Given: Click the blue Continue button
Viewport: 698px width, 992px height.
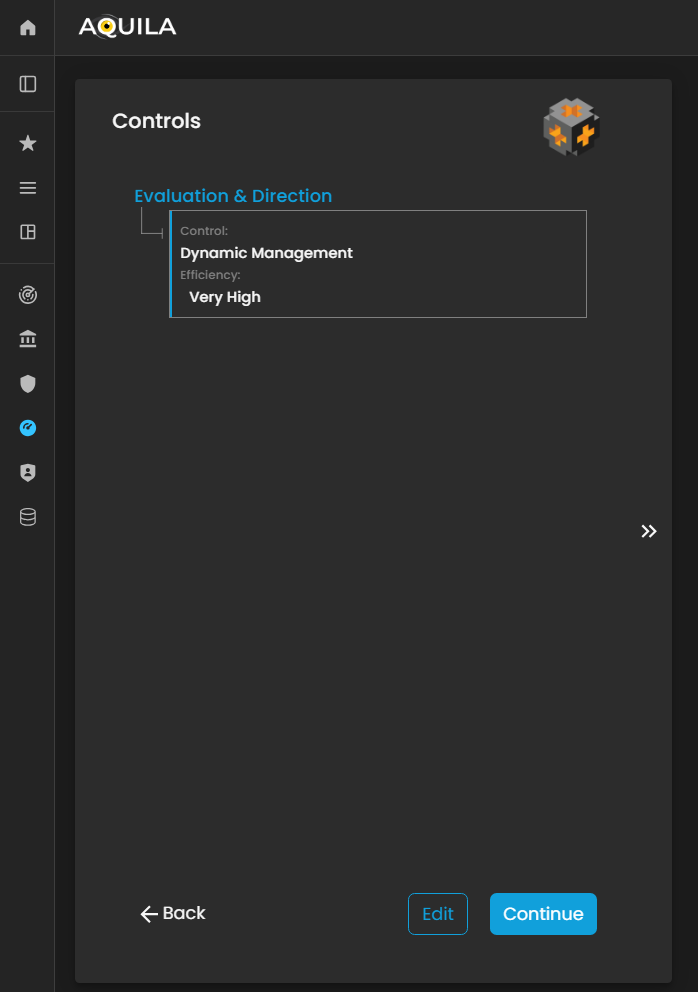Looking at the screenshot, I should tap(543, 914).
